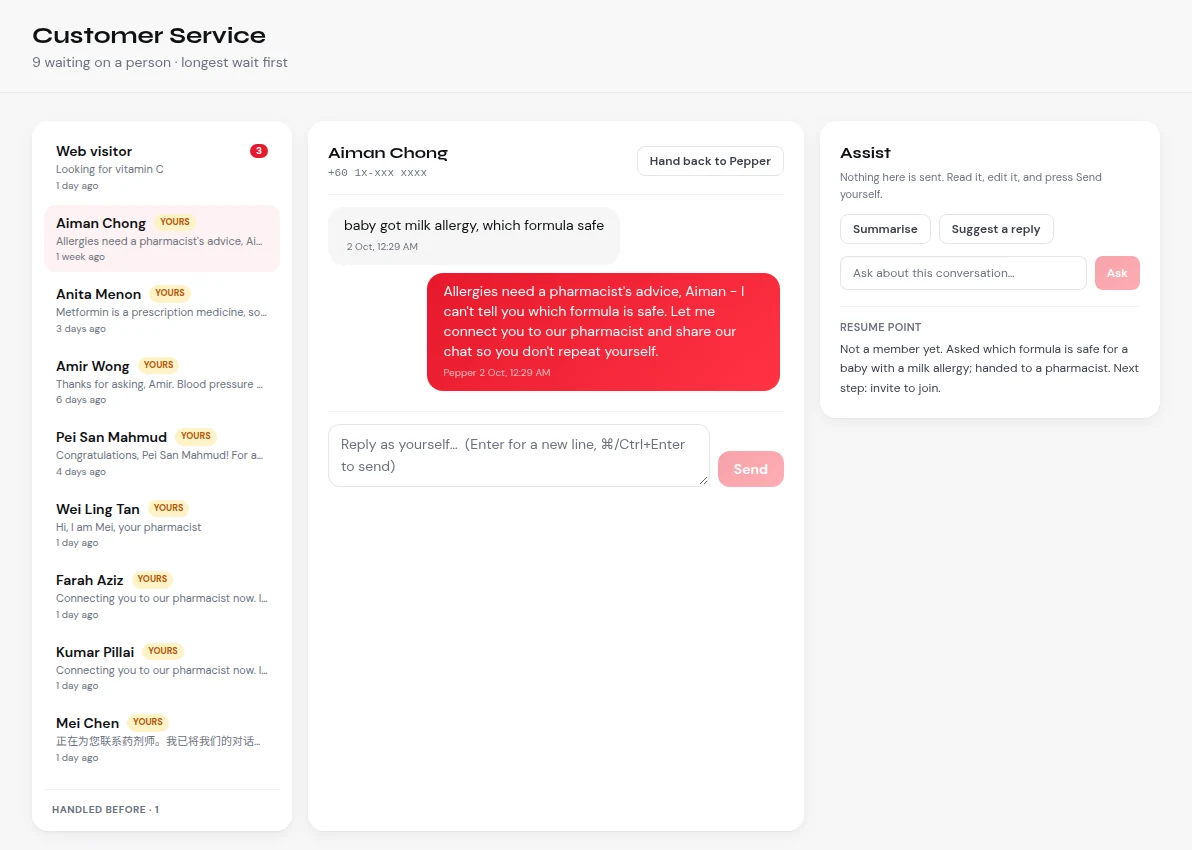Click the Summarise button
Viewport: 1192px width, 850px height.
tap(885, 229)
